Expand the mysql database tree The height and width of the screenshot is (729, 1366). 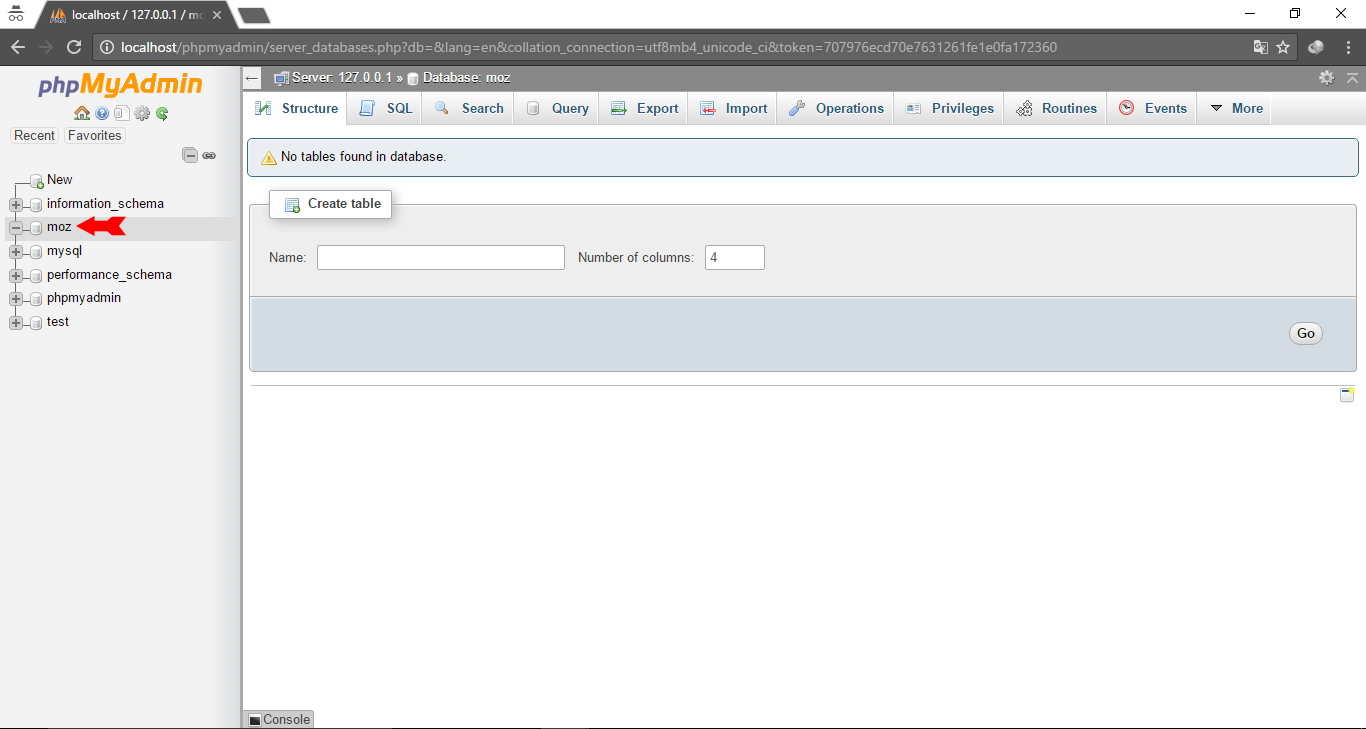15,251
